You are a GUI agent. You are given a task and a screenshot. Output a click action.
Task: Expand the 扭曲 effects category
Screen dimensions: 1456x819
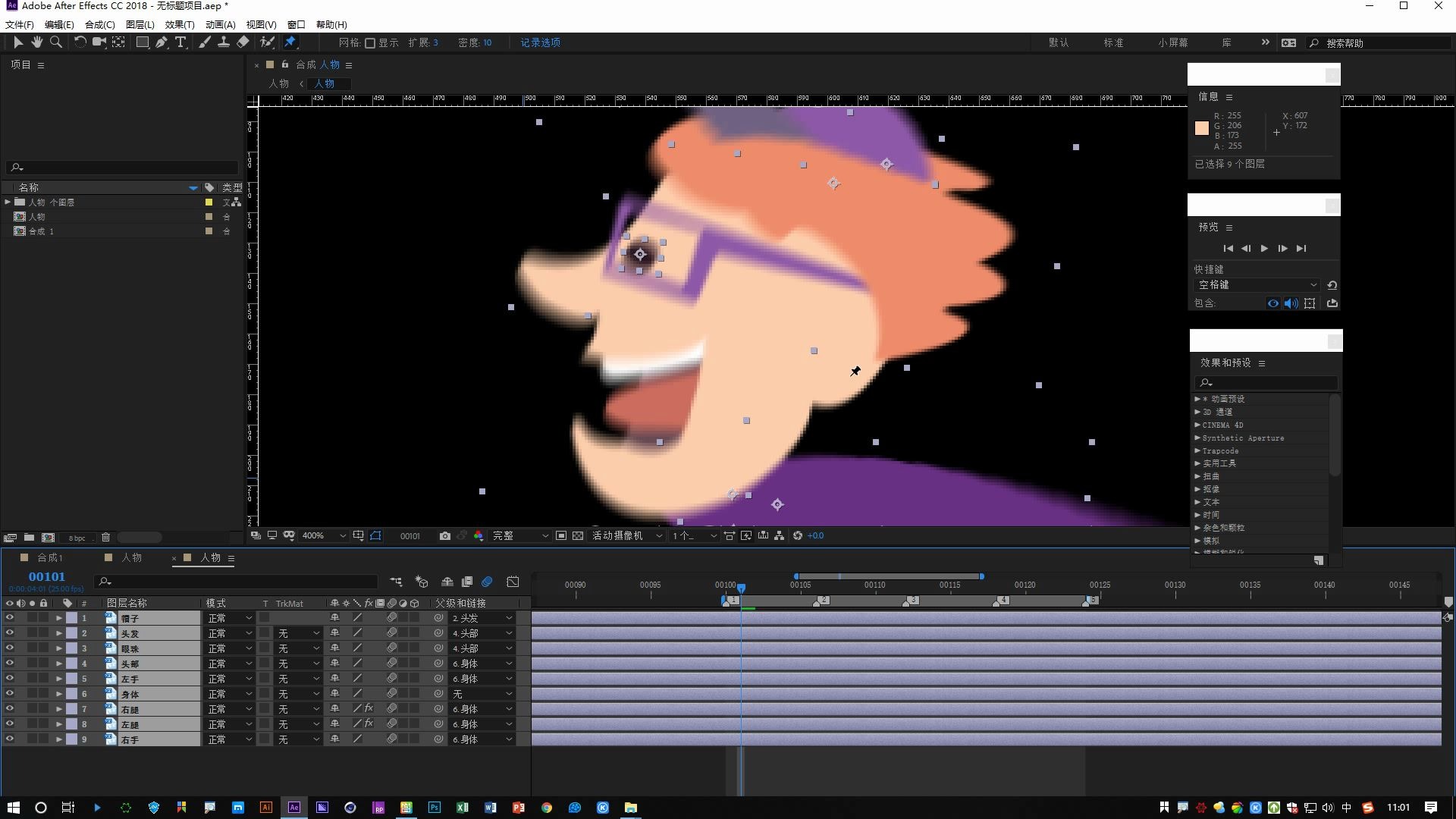point(1198,476)
